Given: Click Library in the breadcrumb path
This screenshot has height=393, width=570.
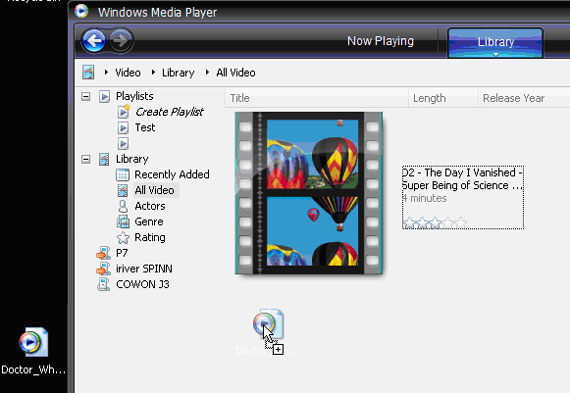Looking at the screenshot, I should [178, 73].
